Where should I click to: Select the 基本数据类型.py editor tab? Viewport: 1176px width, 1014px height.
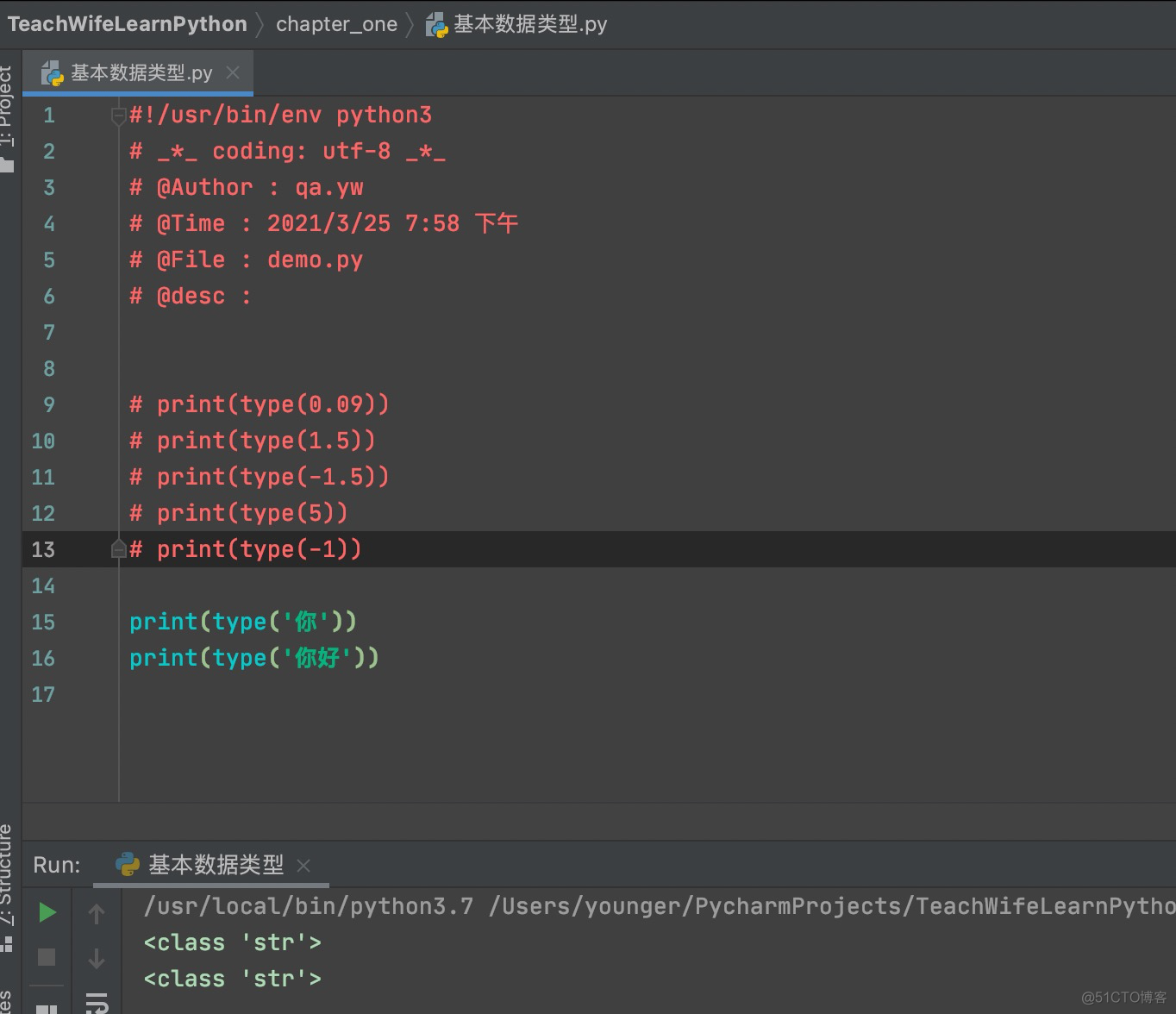138,73
